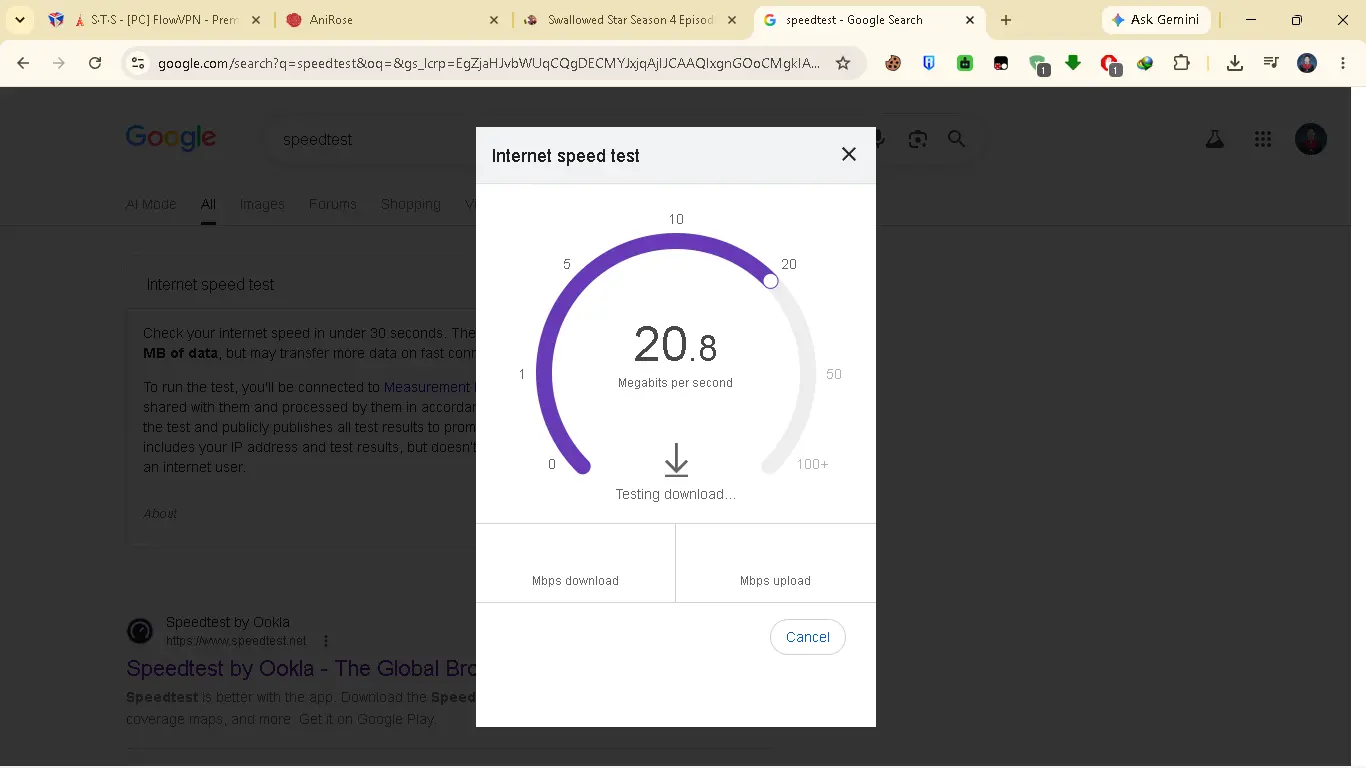Select the All results tab
Viewport: 1366px width, 768px height.
tap(208, 204)
